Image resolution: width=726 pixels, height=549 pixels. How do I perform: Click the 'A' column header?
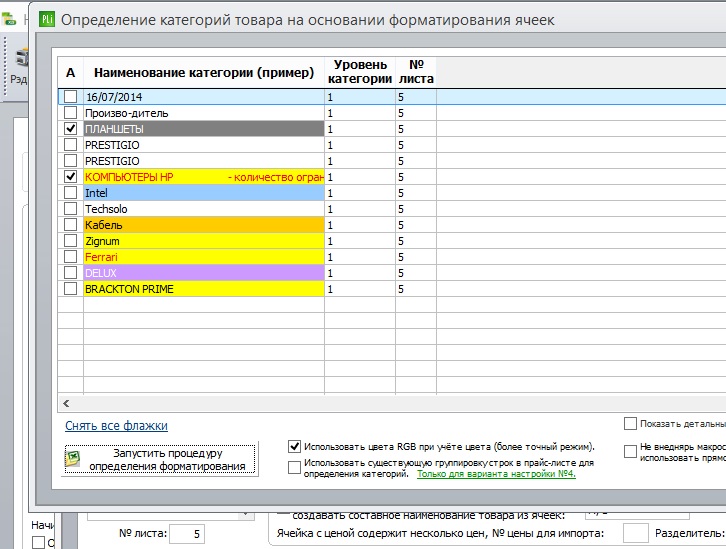70,73
